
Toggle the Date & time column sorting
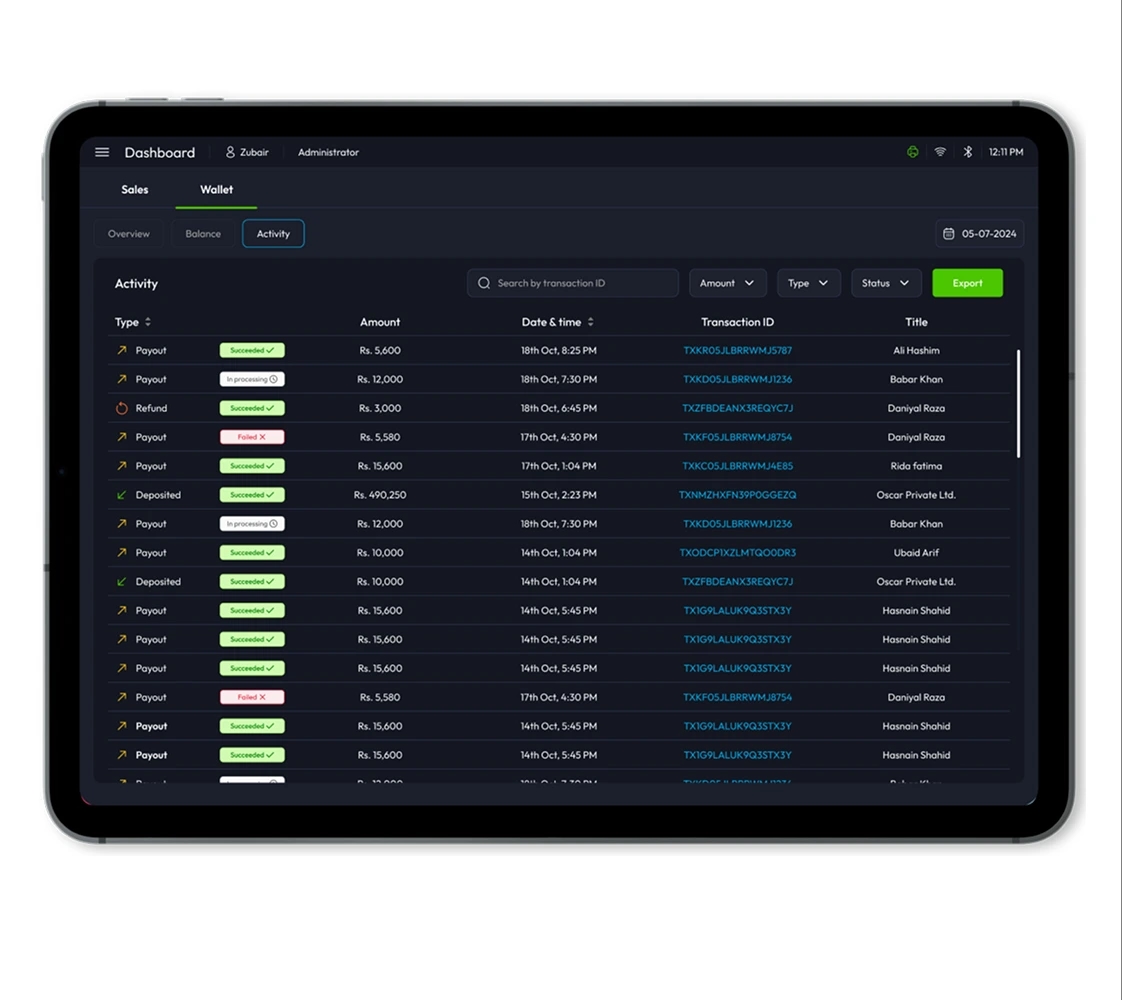click(x=590, y=322)
